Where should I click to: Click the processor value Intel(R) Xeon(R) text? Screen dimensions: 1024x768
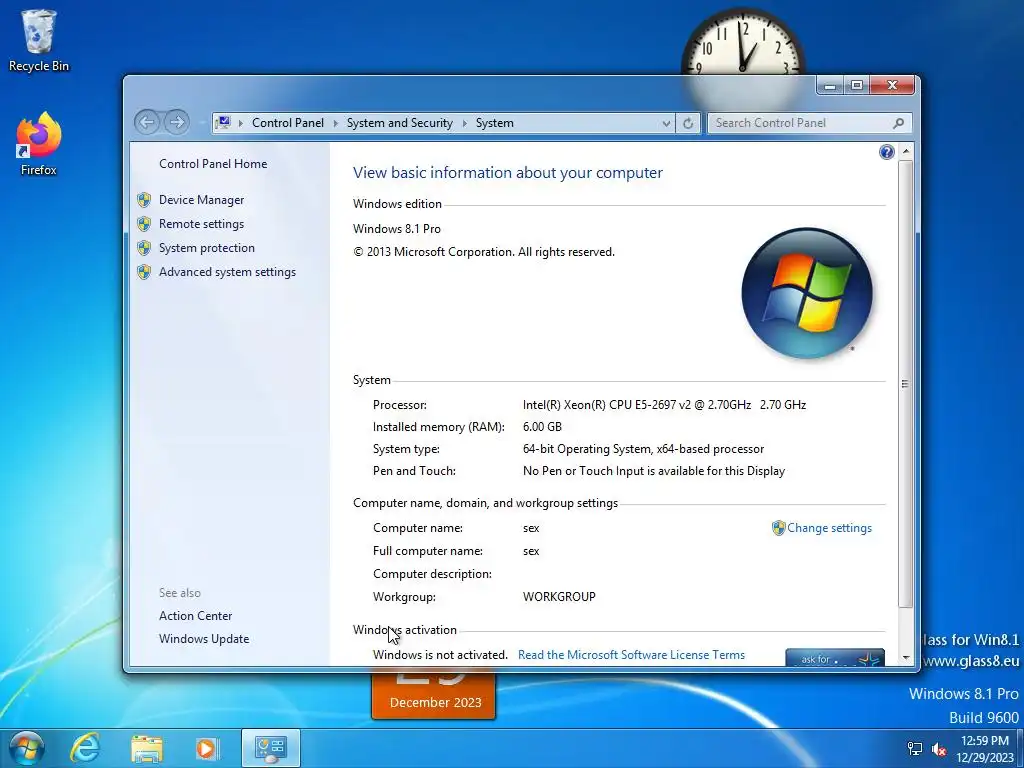pos(664,405)
